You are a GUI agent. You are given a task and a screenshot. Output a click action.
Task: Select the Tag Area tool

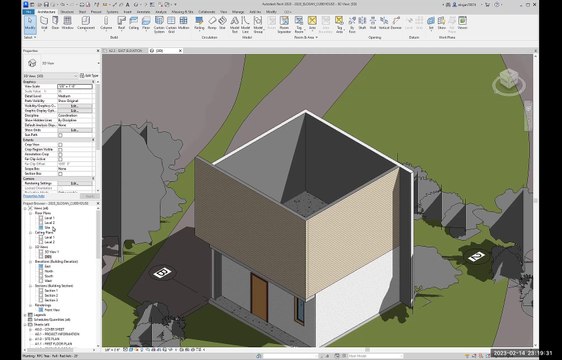339,24
